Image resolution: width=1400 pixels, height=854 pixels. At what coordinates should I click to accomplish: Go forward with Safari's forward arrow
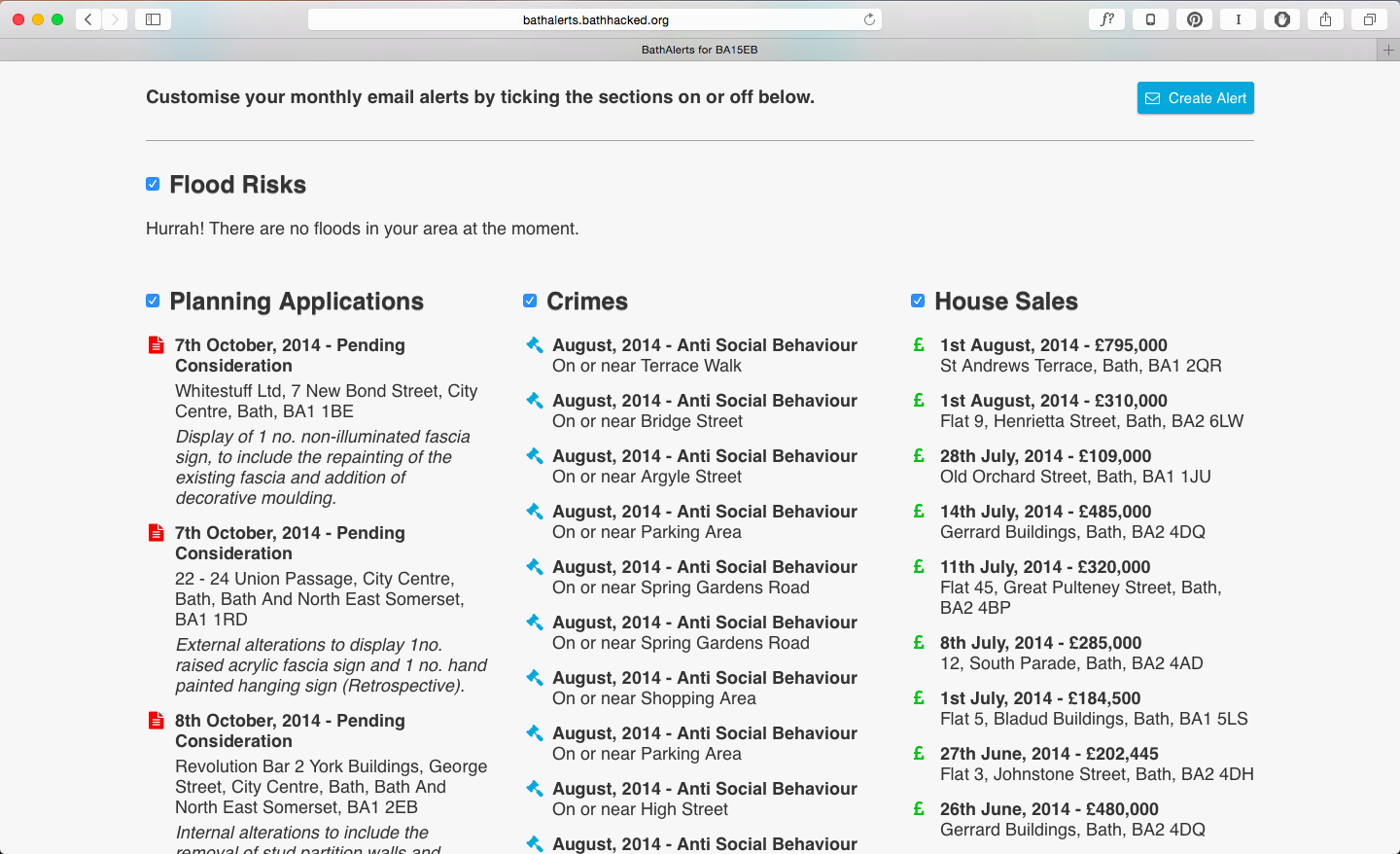[115, 19]
